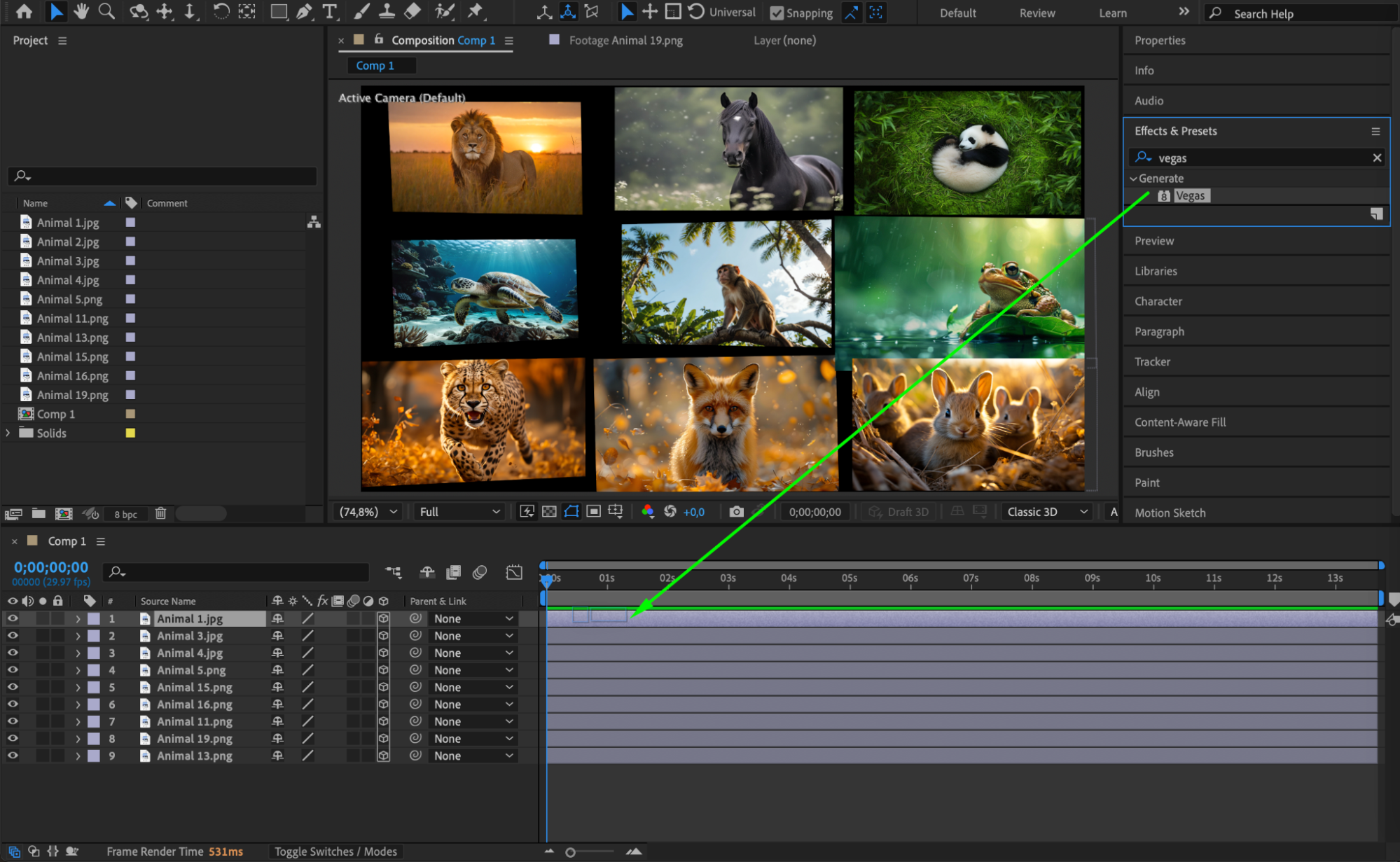This screenshot has height=862, width=1400.
Task: Uncheck the Snapping checkbox
Action: point(776,13)
